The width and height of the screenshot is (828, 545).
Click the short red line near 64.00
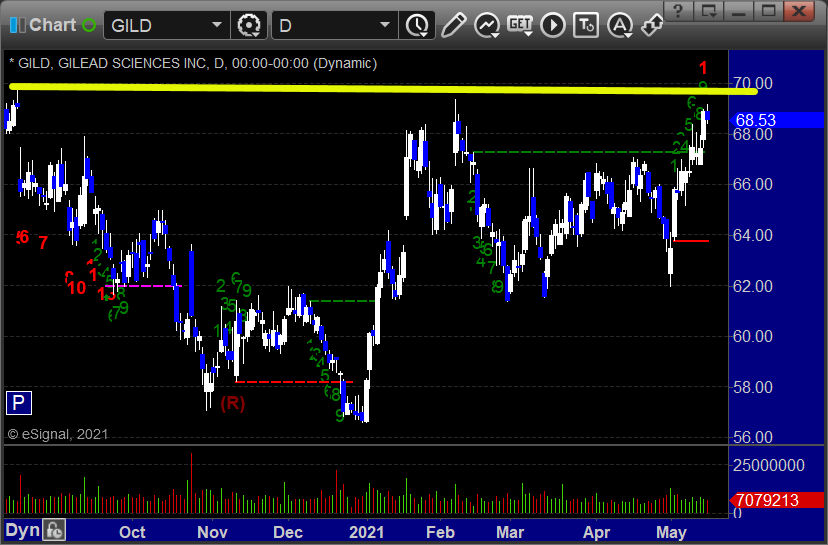coord(691,241)
